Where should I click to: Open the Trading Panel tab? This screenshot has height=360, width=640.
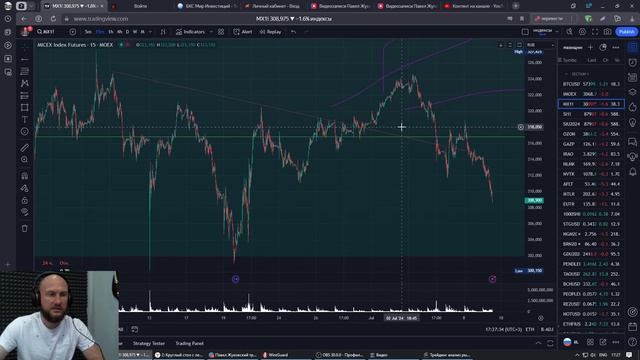click(189, 343)
